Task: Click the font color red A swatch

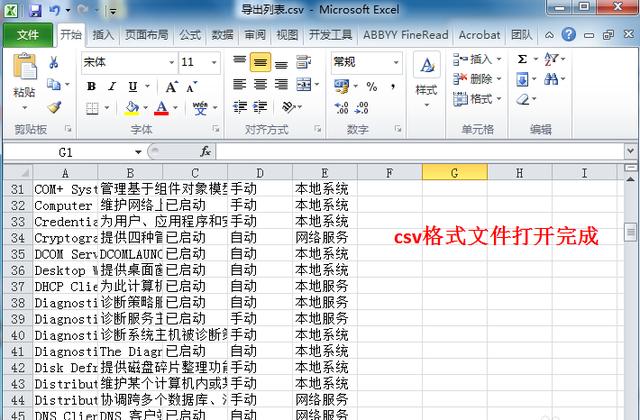Action: click(161, 108)
